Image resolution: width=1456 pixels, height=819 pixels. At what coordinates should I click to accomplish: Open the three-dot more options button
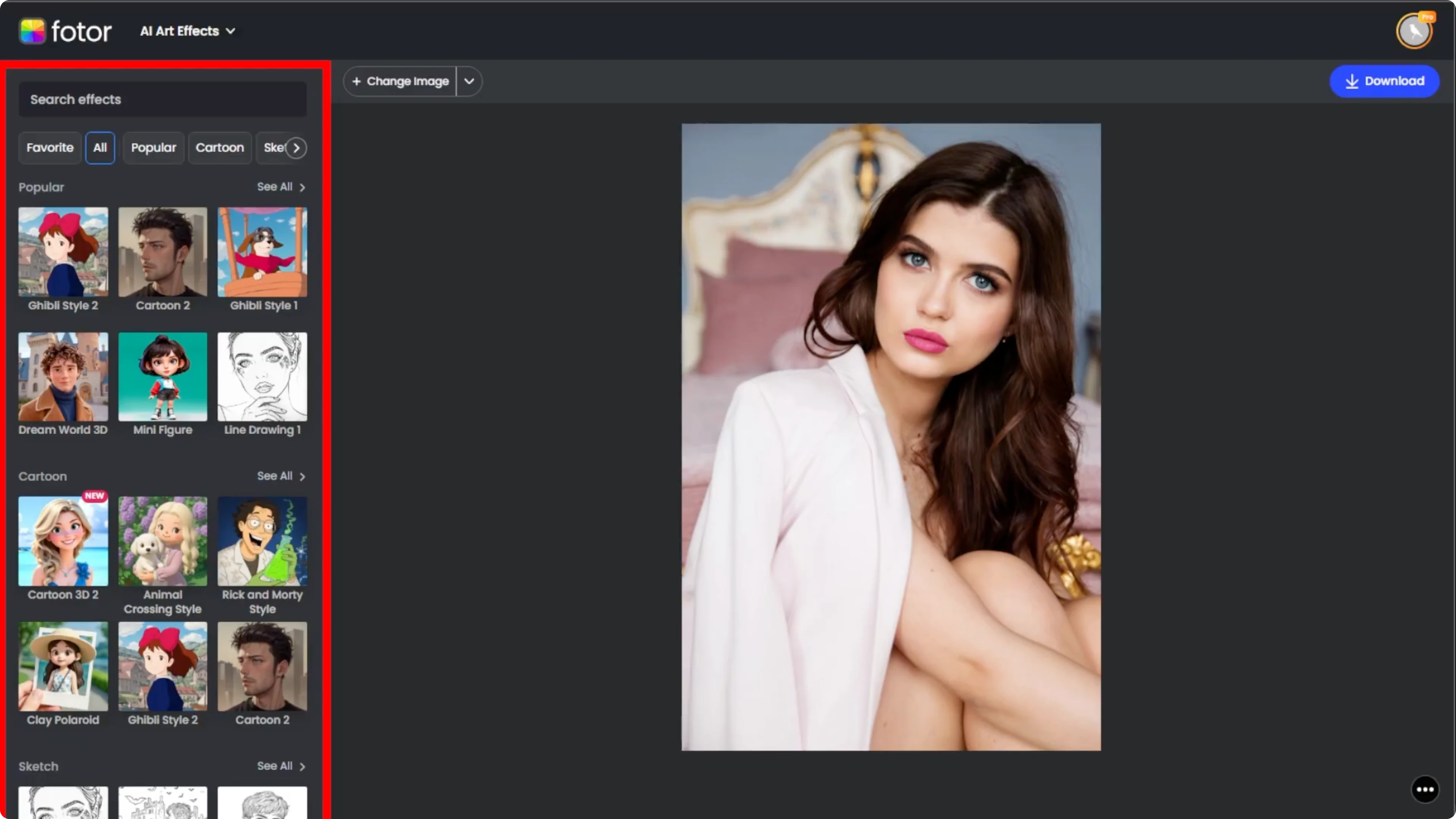pos(1425,789)
